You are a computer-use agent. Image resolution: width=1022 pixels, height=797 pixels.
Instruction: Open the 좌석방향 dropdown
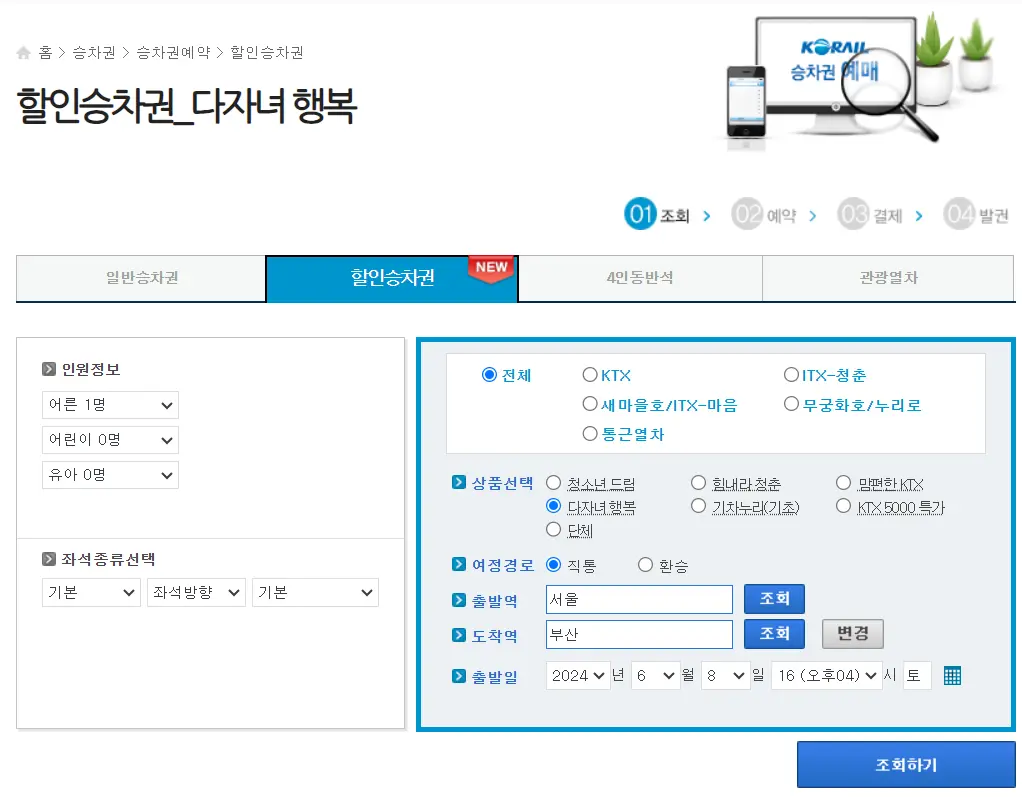pos(196,592)
